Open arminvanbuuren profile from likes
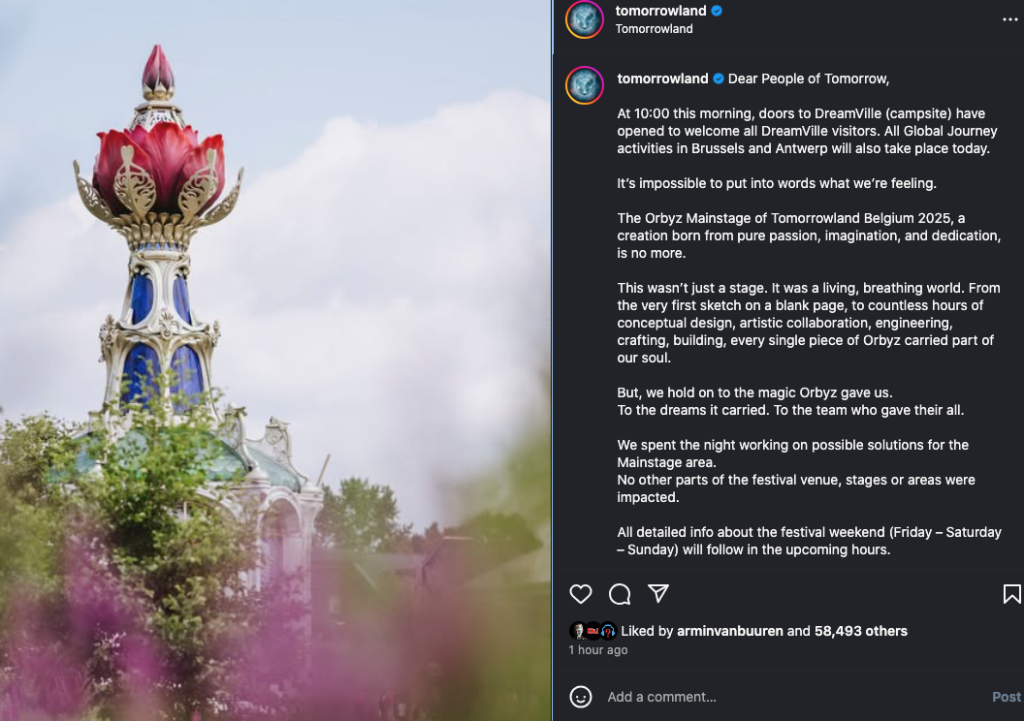 point(729,631)
